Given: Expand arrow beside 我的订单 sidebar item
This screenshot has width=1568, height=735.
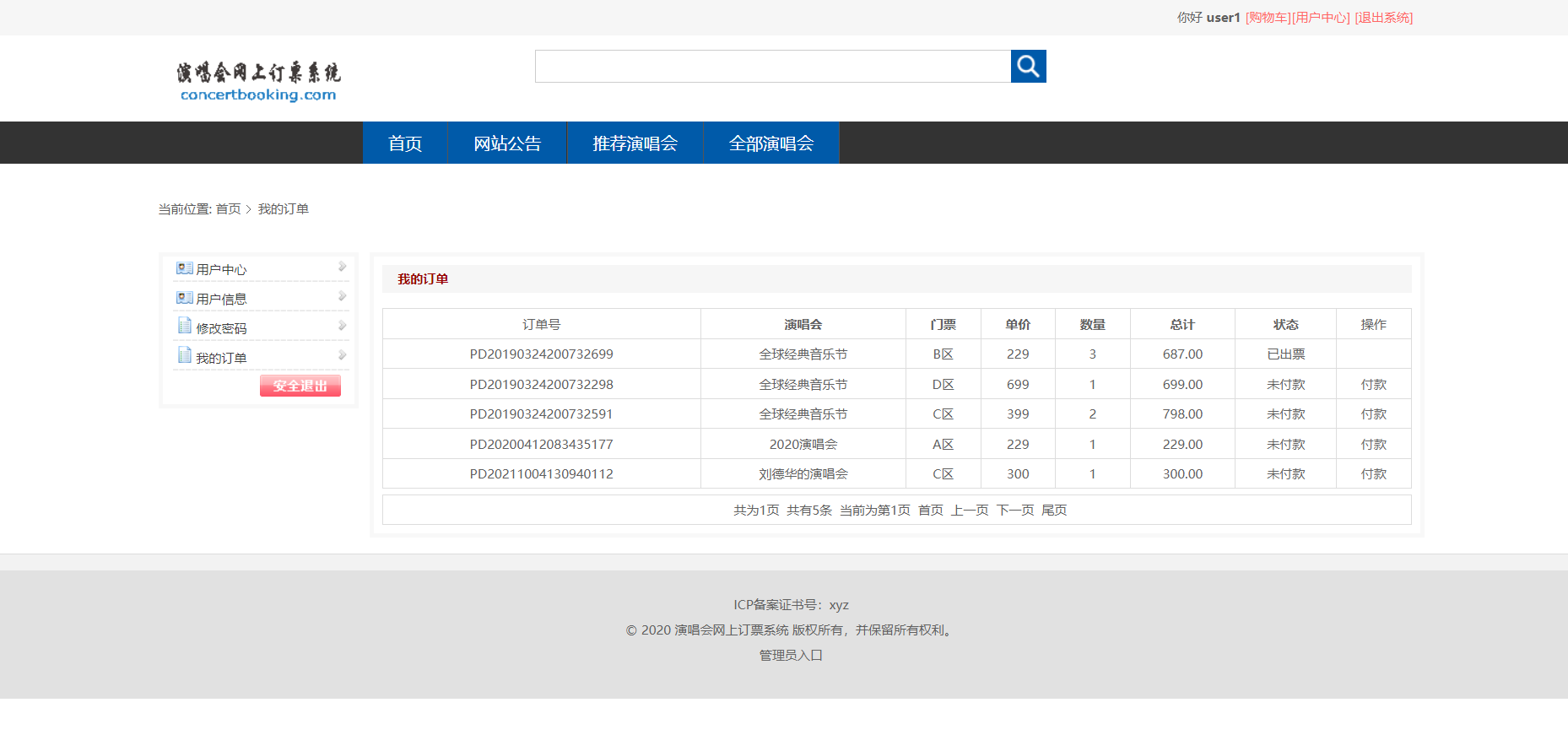Looking at the screenshot, I should (x=342, y=355).
